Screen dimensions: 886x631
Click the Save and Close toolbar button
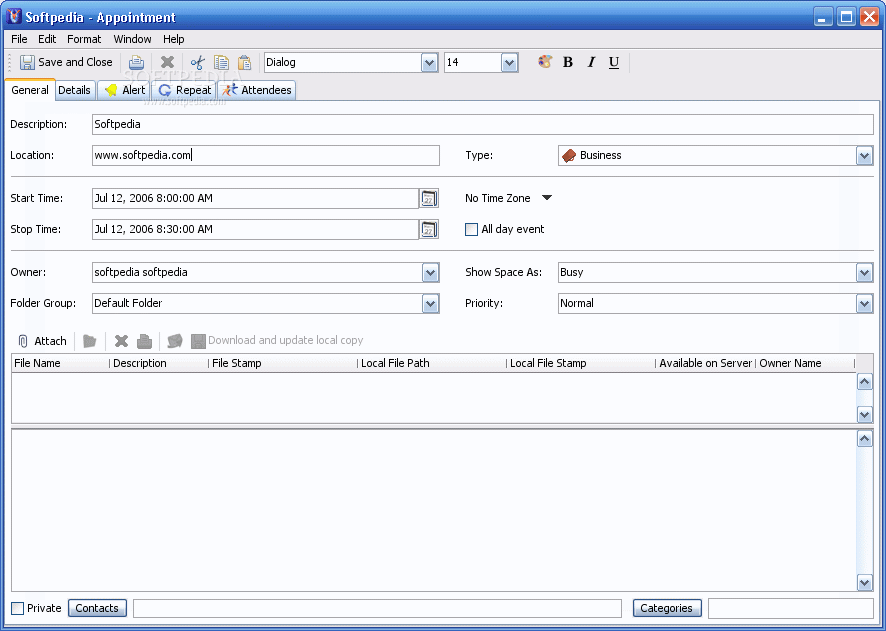[67, 62]
